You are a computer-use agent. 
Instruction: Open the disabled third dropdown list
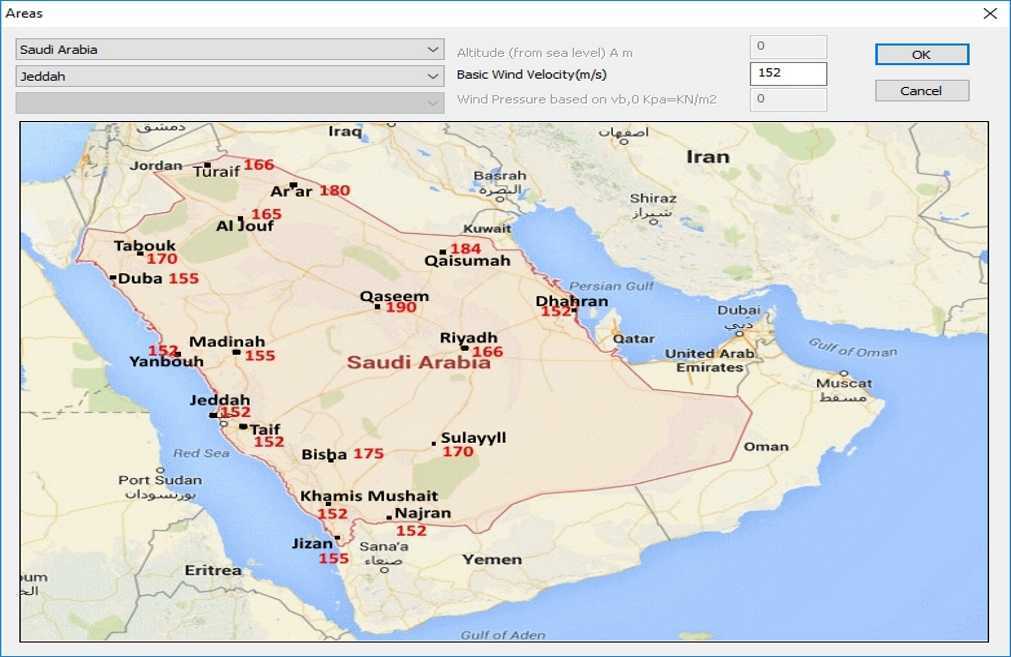[x=230, y=102]
